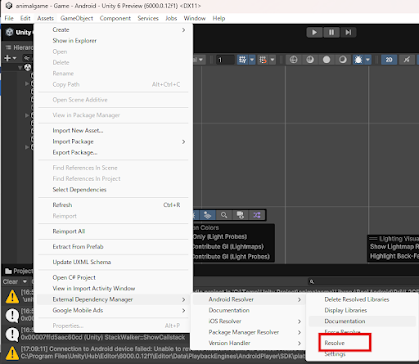
Task: Switch to the Project tab
Action: point(19,271)
